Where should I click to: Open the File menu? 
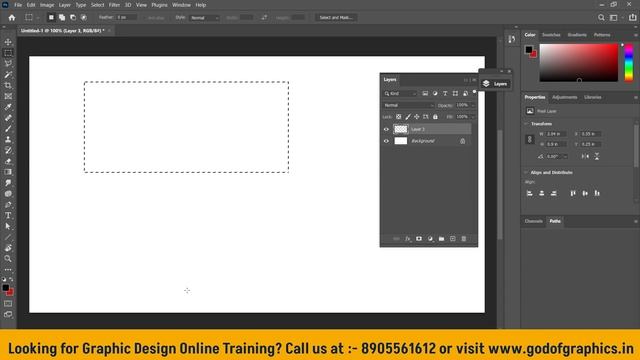pyautogui.click(x=18, y=5)
